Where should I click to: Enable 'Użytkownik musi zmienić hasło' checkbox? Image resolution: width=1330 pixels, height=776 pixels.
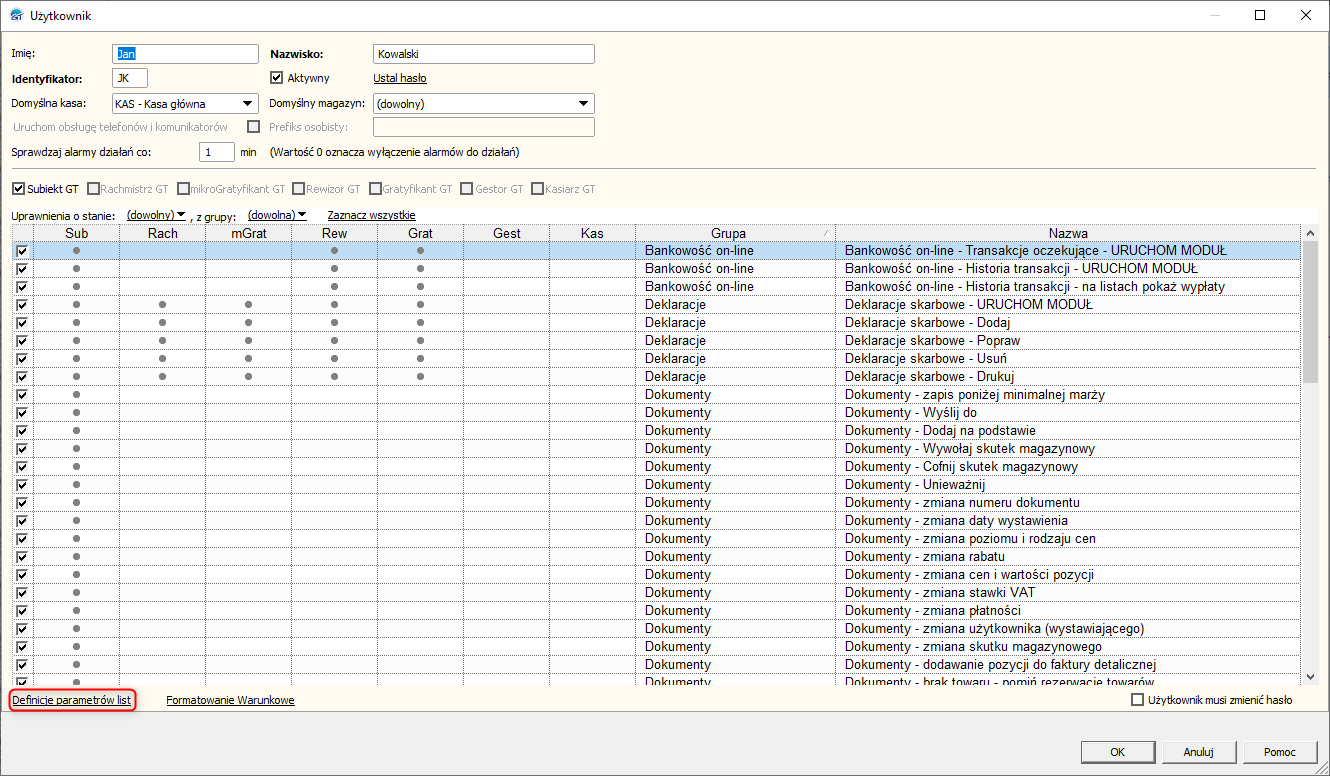1137,700
